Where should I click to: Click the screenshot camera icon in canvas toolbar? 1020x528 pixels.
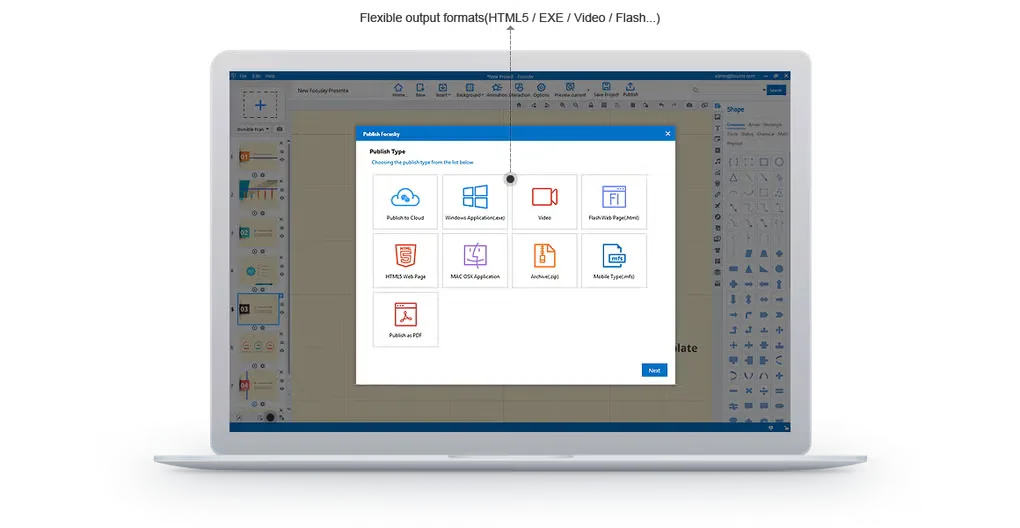pos(690,105)
